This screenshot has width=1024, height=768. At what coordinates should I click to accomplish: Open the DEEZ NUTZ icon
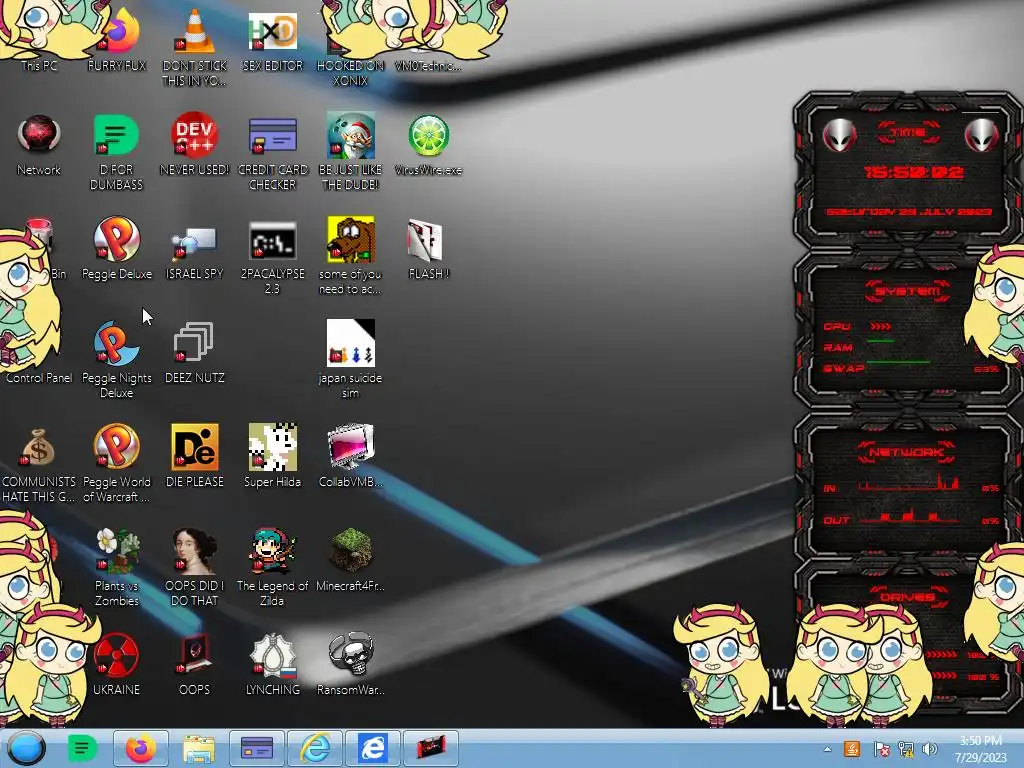tap(195, 344)
